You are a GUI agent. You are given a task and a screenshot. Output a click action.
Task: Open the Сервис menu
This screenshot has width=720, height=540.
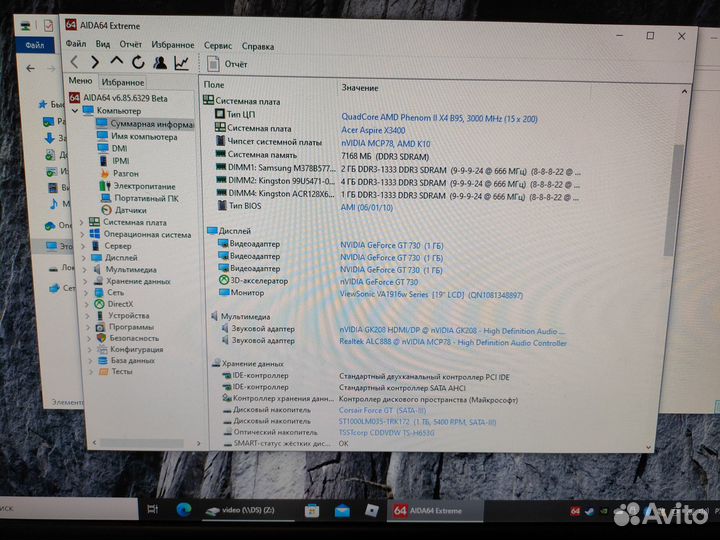click(x=218, y=45)
